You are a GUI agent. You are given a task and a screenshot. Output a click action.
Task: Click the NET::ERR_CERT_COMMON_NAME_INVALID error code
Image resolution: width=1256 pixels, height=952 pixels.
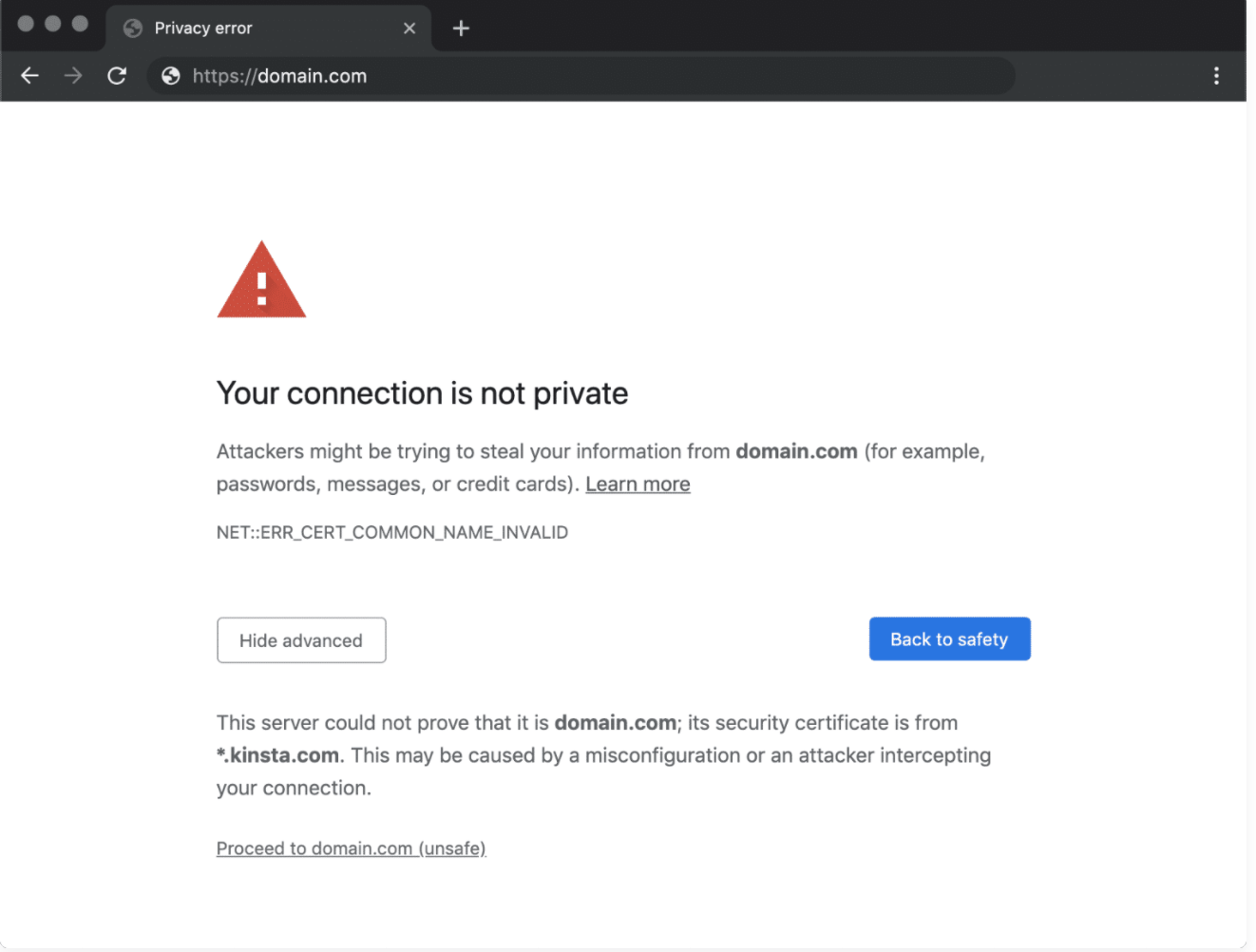click(392, 532)
